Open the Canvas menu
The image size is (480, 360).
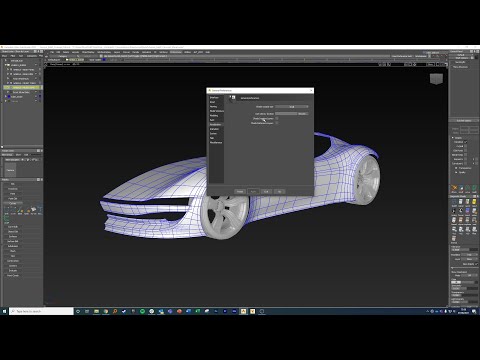click(126, 52)
